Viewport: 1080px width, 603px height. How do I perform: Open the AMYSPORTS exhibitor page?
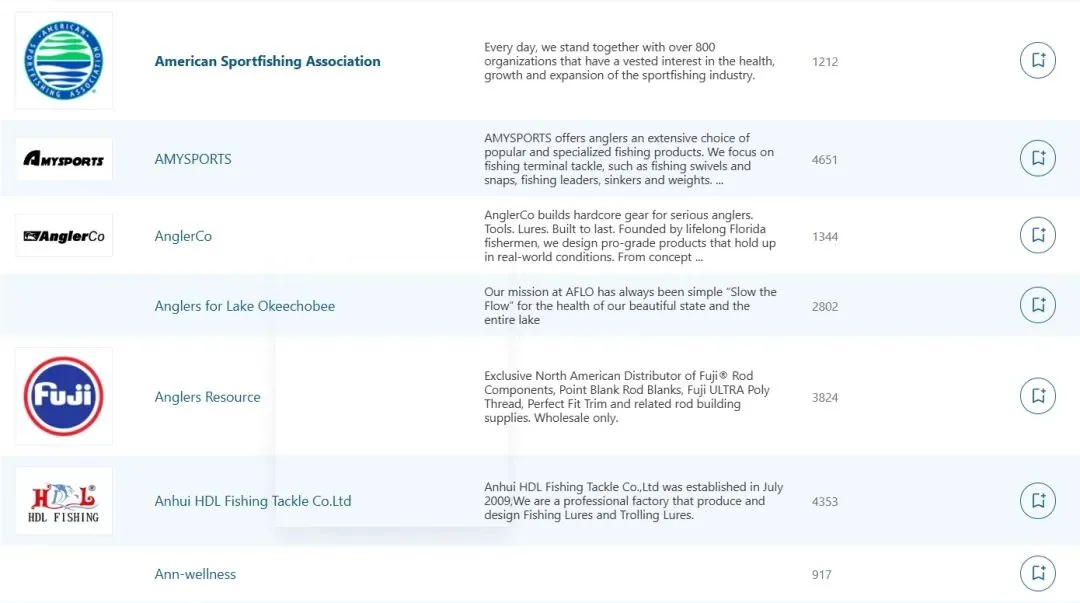(193, 159)
